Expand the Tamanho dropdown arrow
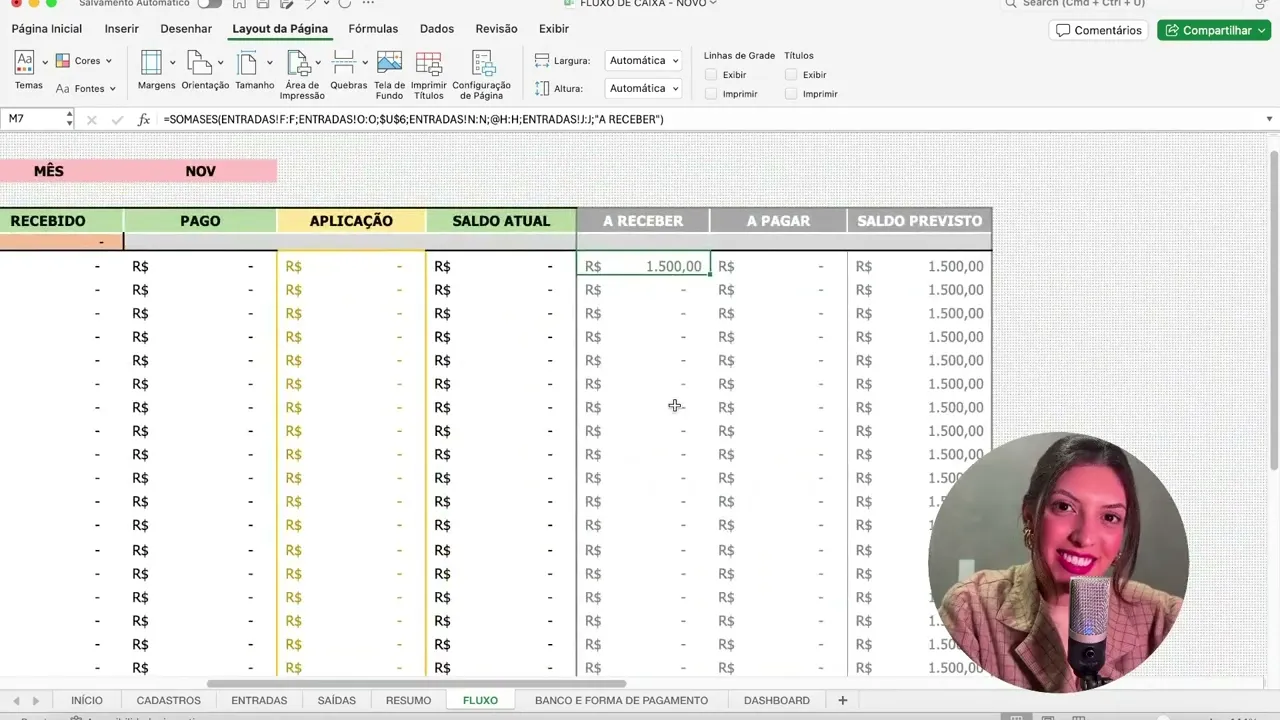This screenshot has height=720, width=1280. (269, 62)
